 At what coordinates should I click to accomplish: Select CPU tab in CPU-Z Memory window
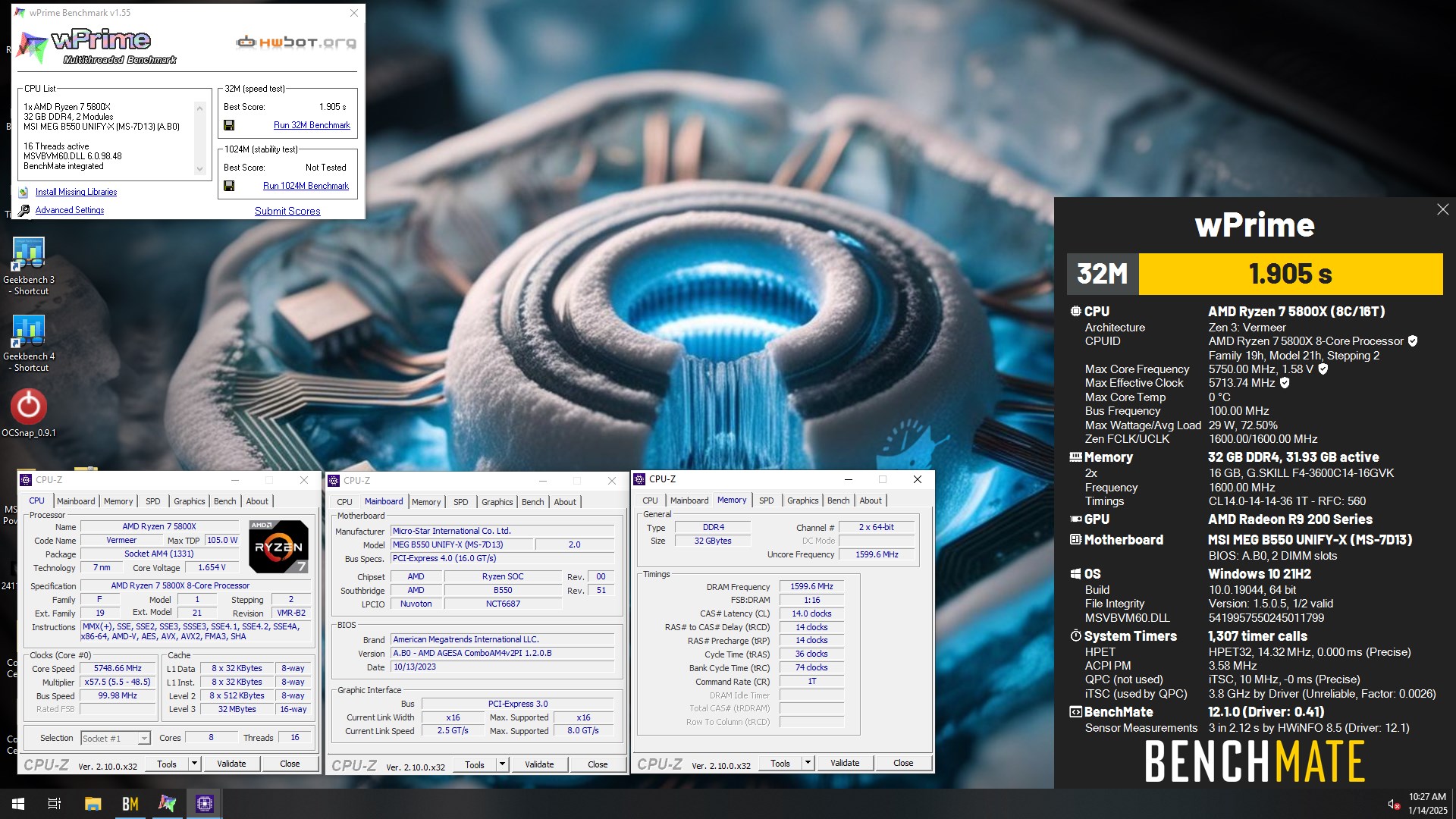(651, 500)
